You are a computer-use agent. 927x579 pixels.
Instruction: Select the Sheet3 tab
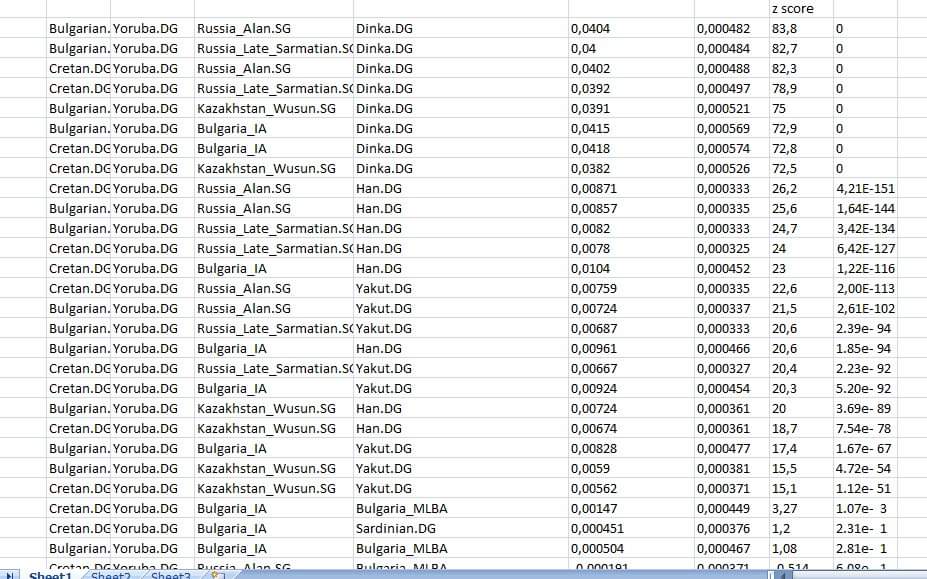pos(170,575)
